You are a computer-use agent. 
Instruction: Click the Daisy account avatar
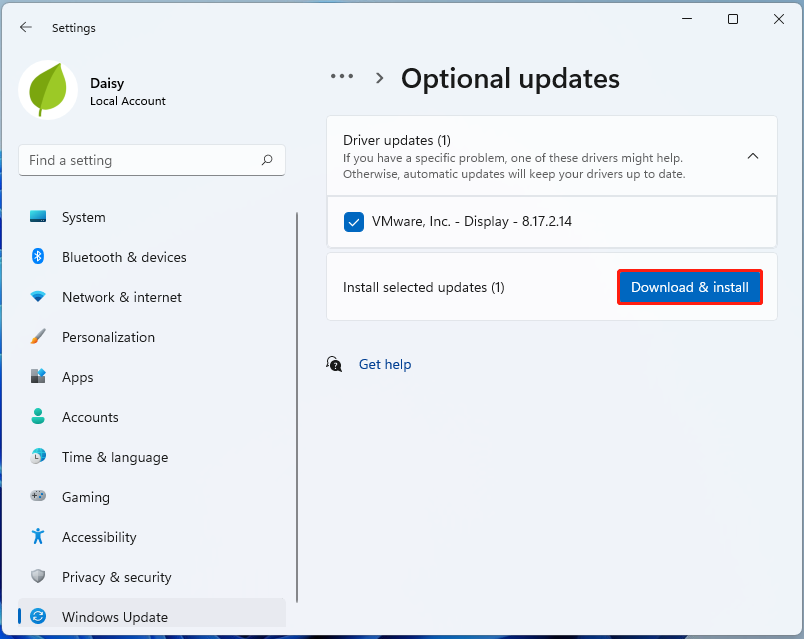[x=47, y=90]
